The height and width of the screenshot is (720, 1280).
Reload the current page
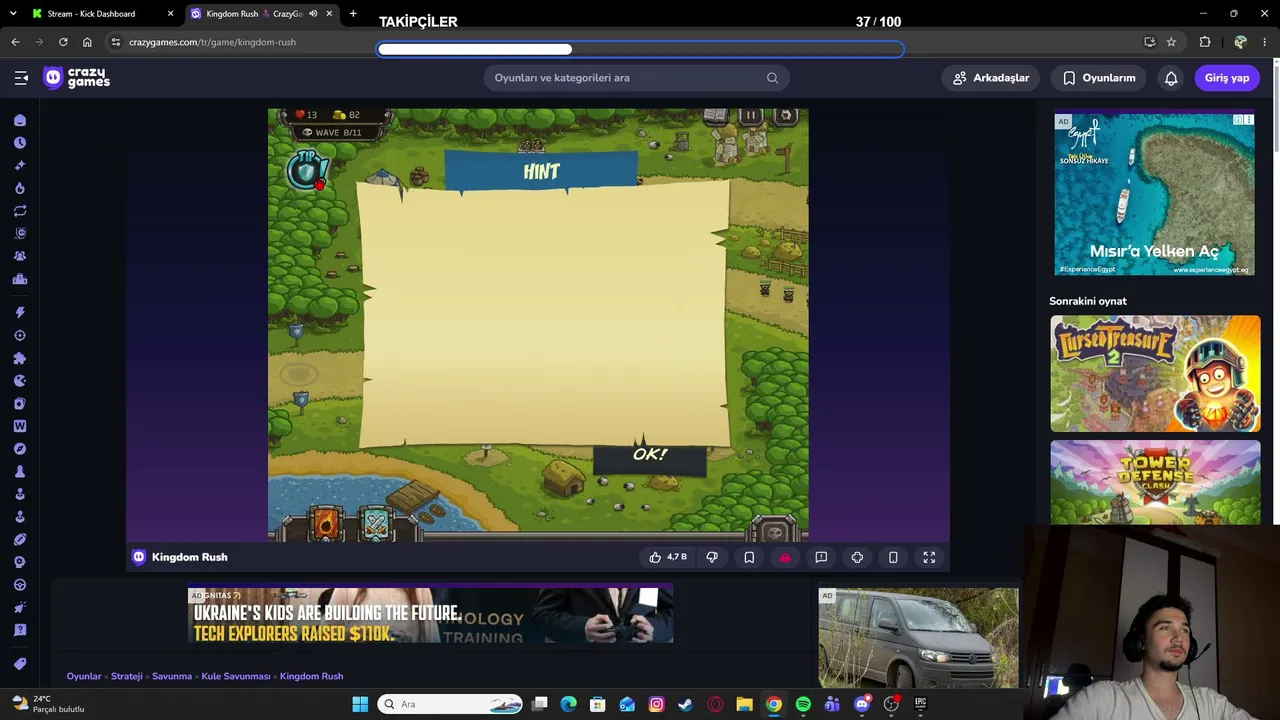click(x=63, y=42)
